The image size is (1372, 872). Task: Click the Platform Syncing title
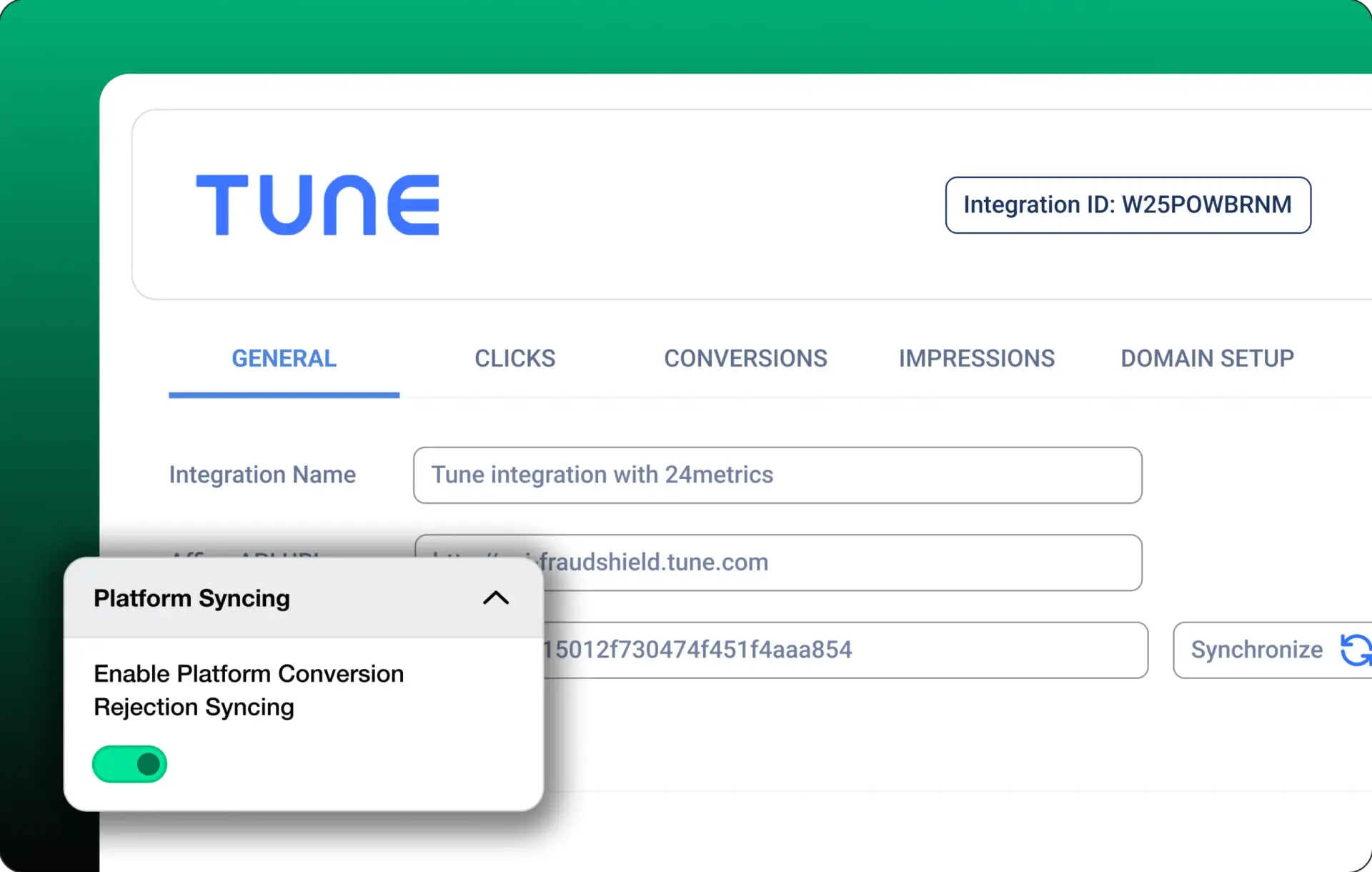191,598
